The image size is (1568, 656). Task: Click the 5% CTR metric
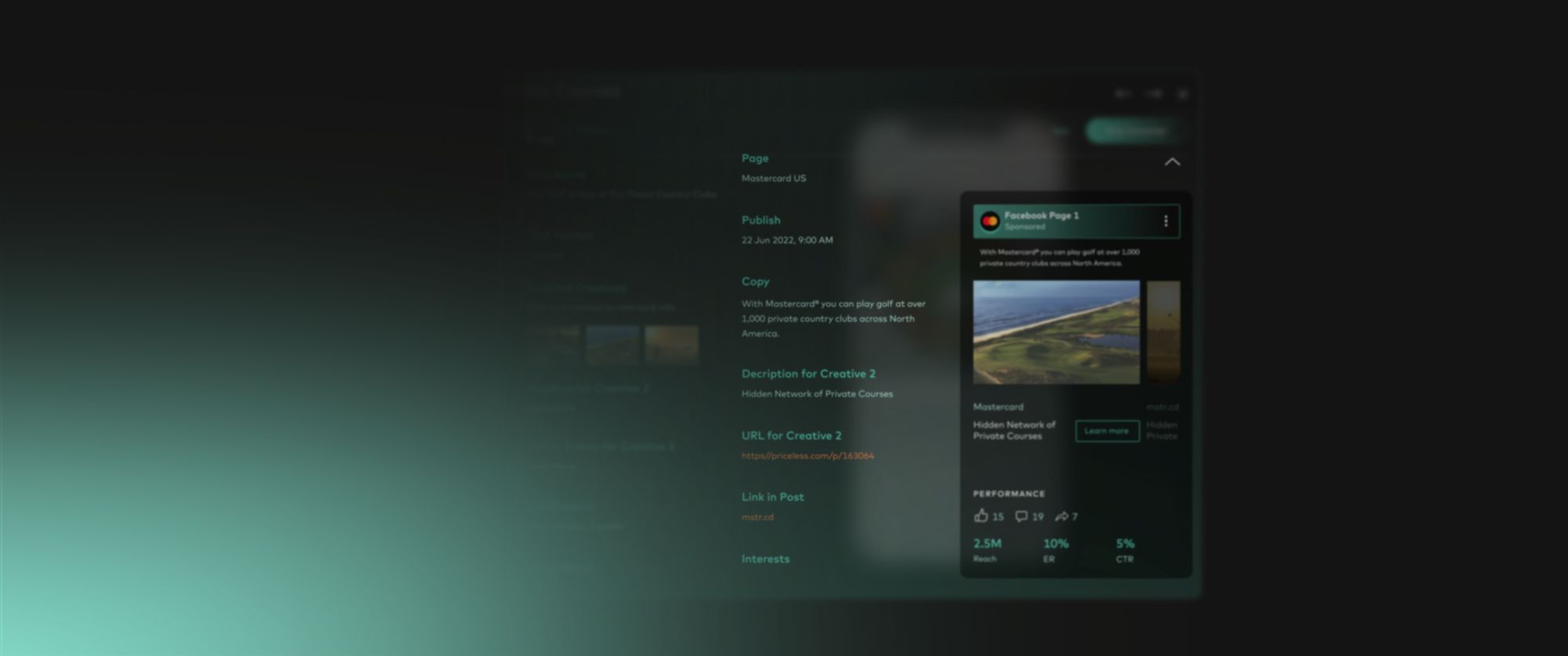[x=1125, y=544]
